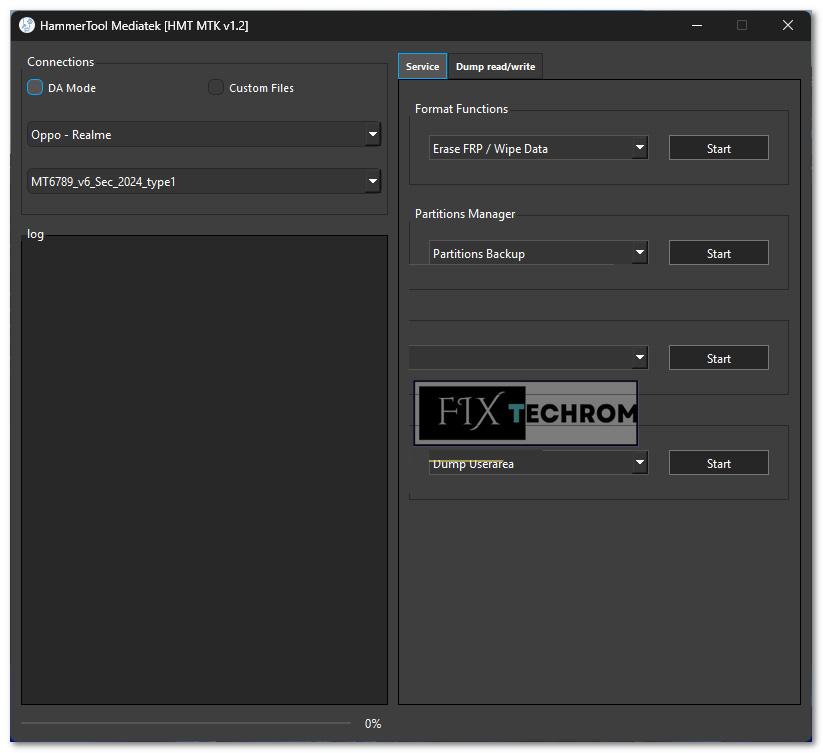Image resolution: width=823 pixels, height=753 pixels.
Task: Start the Dump Userarea operation
Action: (x=719, y=463)
